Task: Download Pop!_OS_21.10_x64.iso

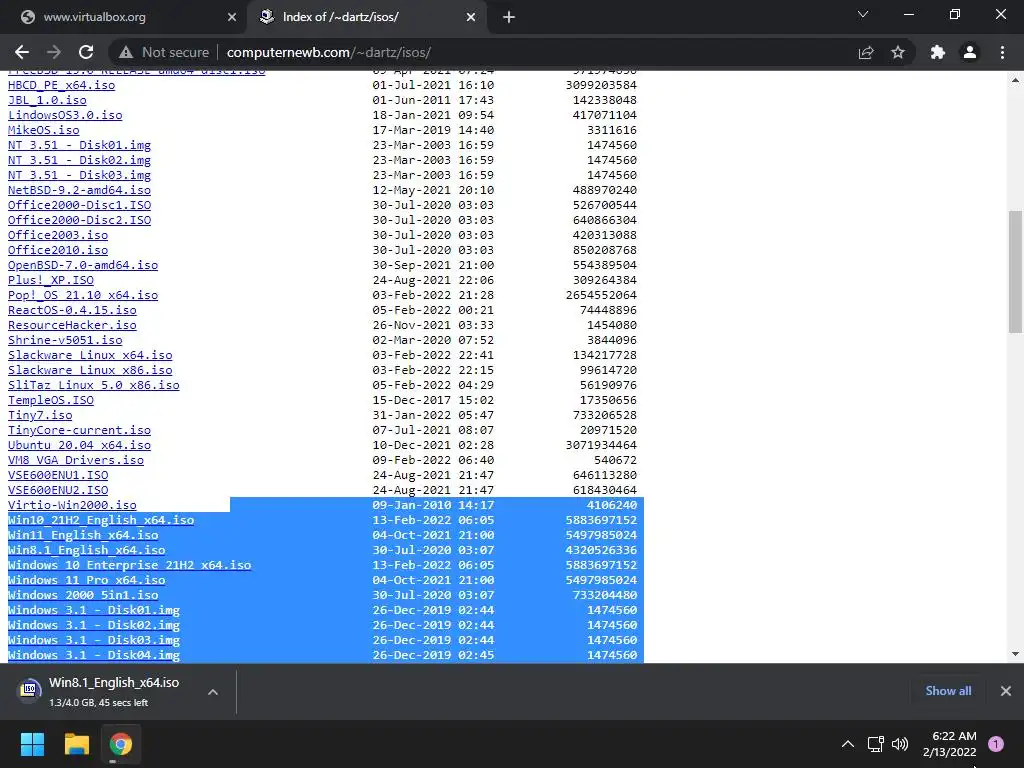Action: pyautogui.click(x=83, y=295)
